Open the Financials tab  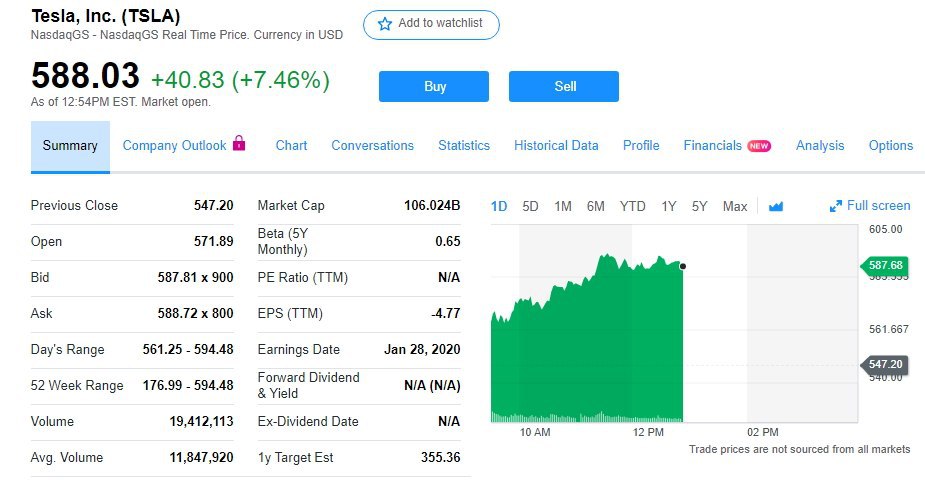713,146
